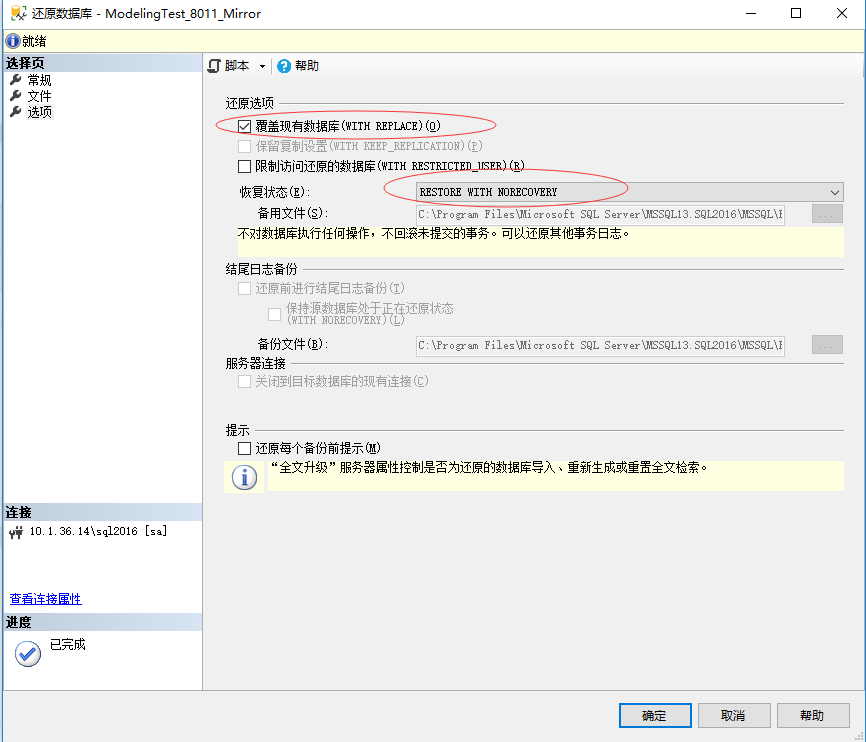Click the 脚本 script generation icon
This screenshot has height=742, width=866.
tap(215, 64)
